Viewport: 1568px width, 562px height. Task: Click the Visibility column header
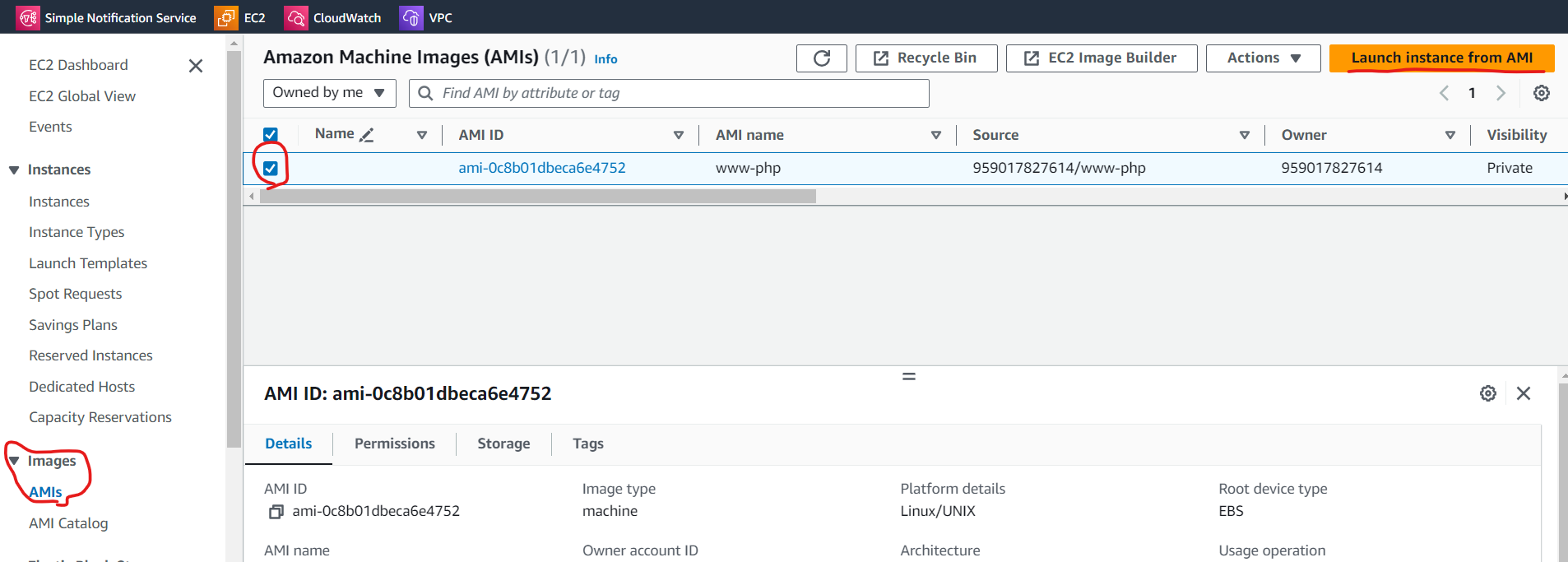coord(1516,135)
